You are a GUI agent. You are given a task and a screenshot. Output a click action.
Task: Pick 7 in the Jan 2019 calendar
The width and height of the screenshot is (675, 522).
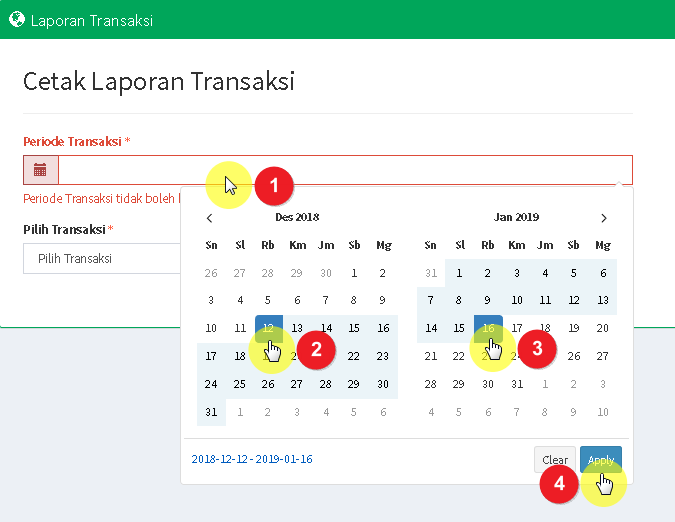click(x=430, y=300)
